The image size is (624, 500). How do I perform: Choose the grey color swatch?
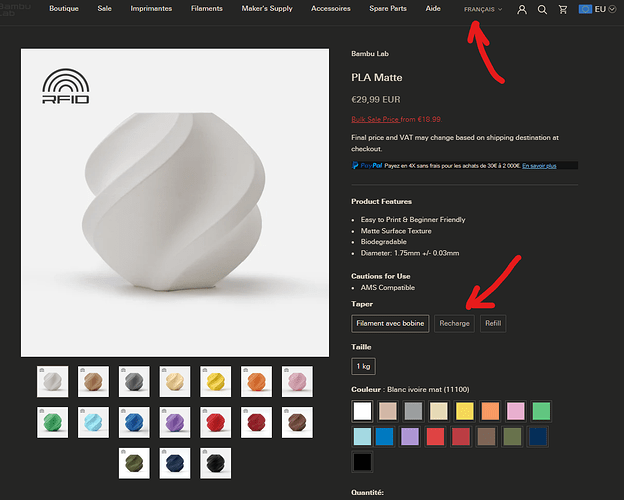click(413, 411)
